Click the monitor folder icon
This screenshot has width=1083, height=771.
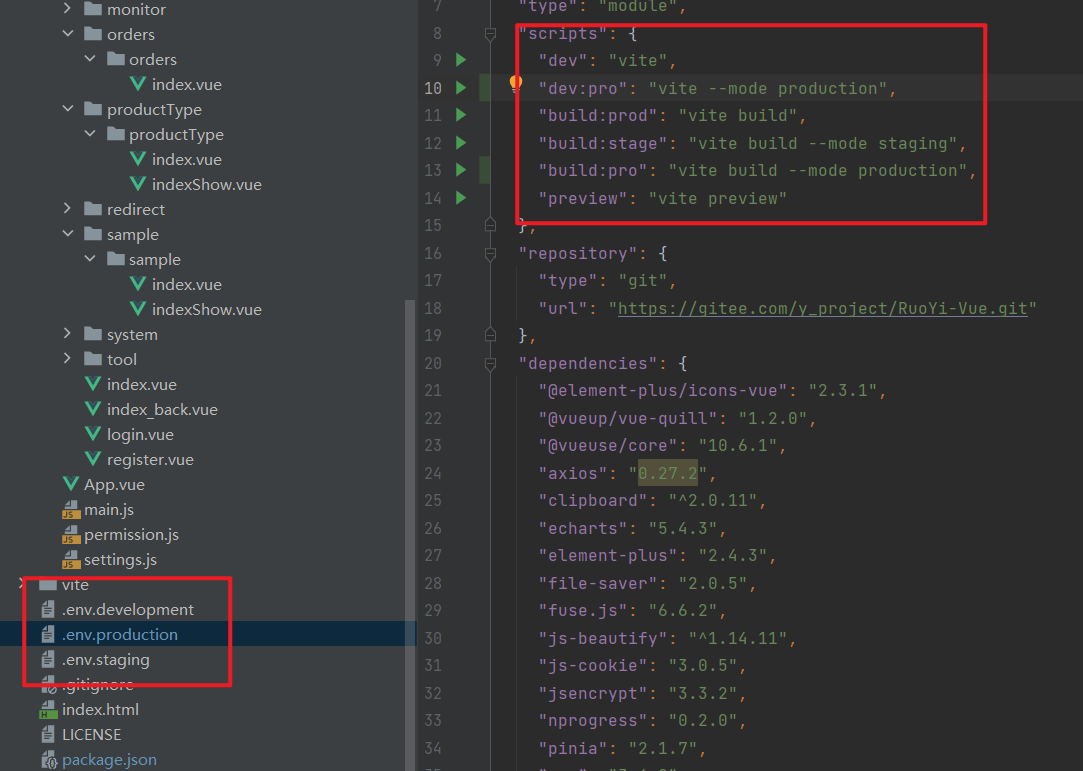click(93, 9)
